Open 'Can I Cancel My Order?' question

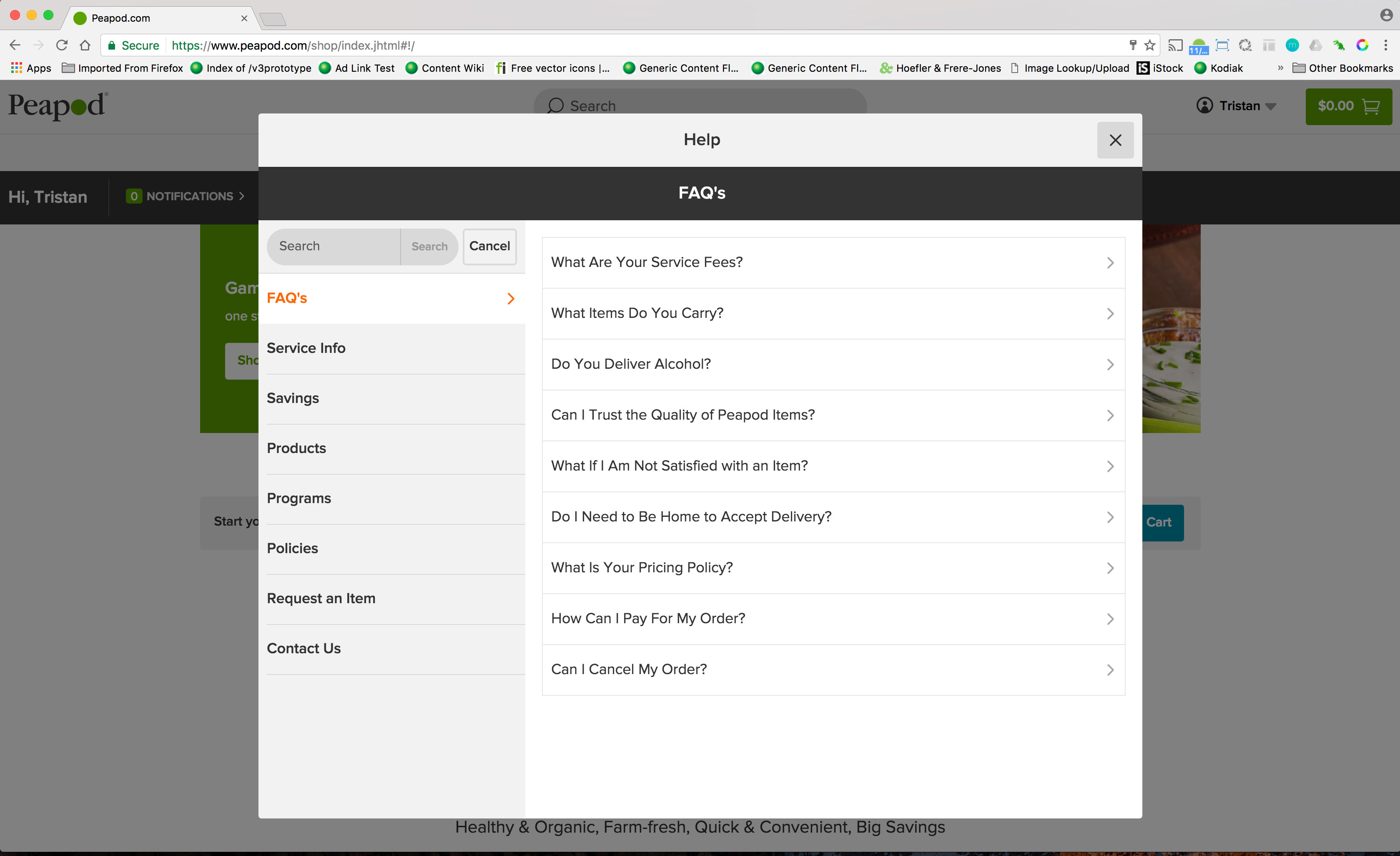coord(833,670)
